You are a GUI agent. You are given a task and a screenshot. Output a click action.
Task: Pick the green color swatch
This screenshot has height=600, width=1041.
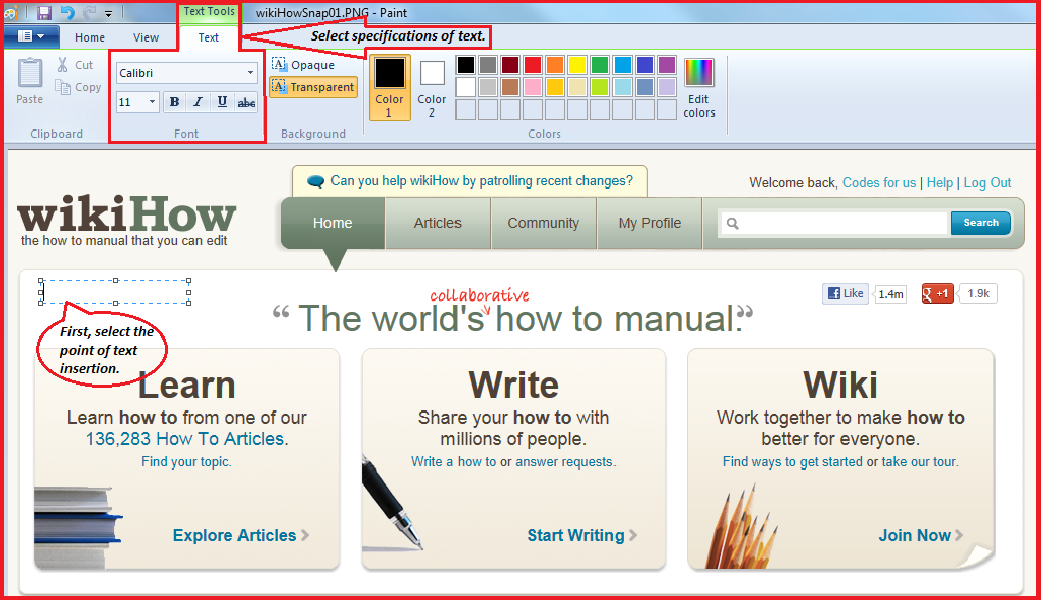600,64
